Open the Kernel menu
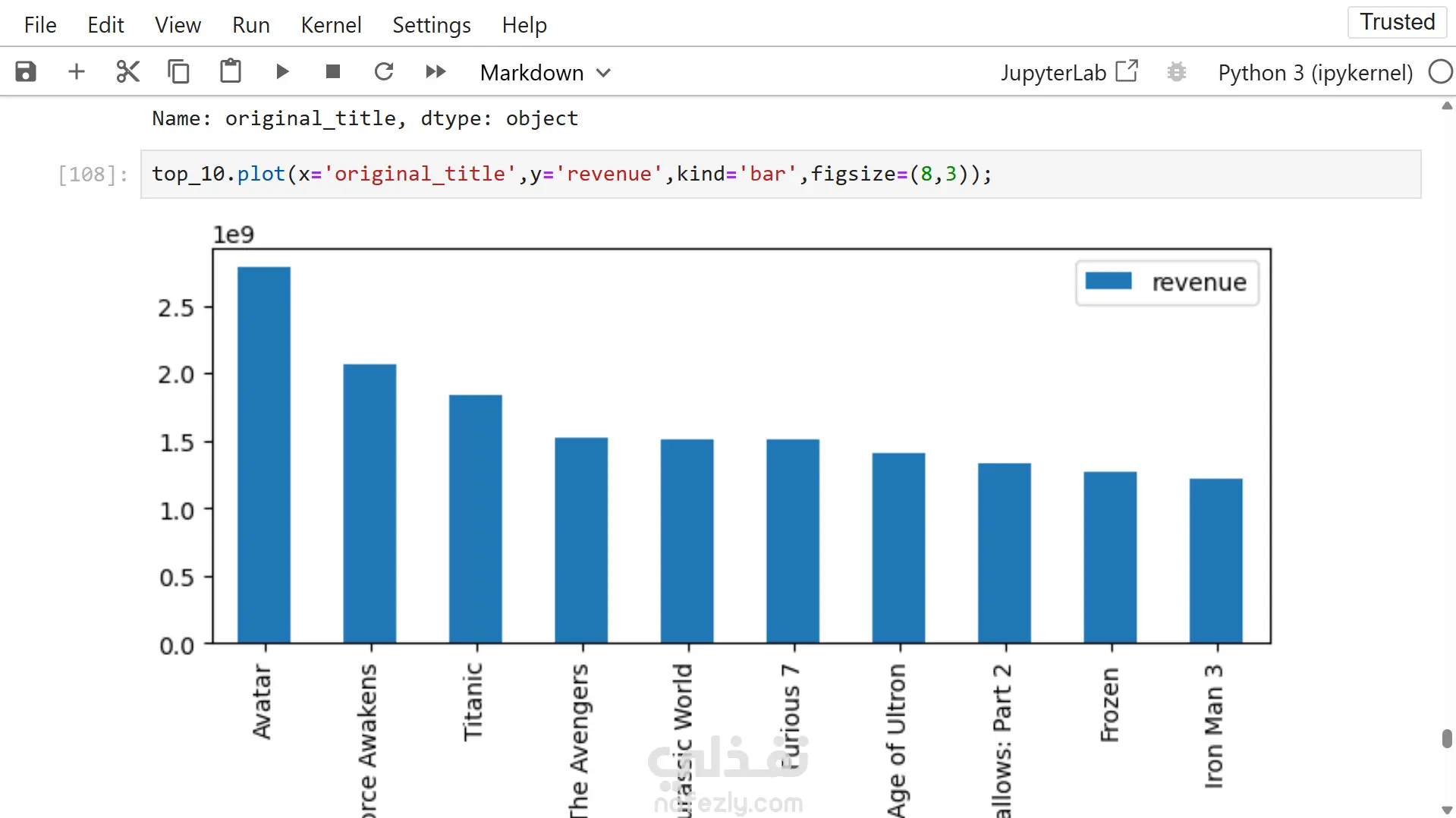Screen dimensions: 1456x818 pyautogui.click(x=331, y=25)
